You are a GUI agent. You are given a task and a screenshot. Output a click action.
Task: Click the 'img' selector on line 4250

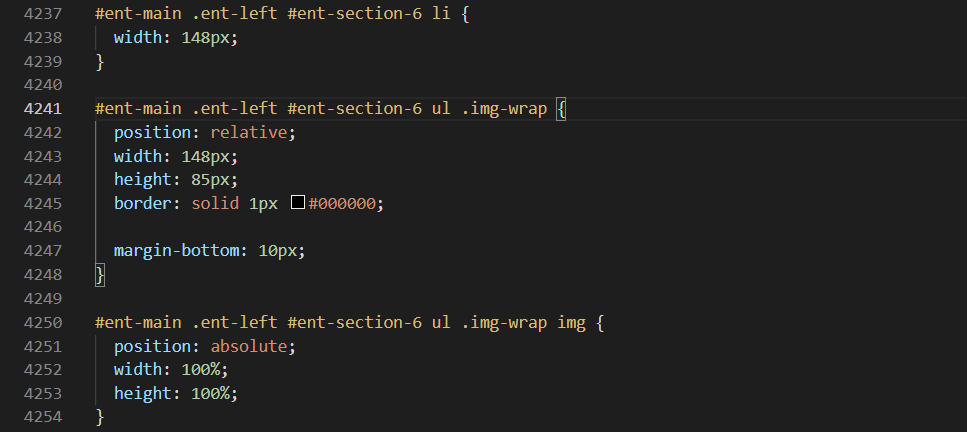point(571,322)
